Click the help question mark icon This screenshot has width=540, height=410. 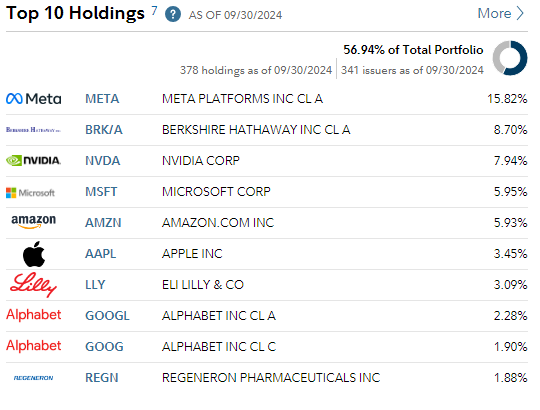[173, 15]
